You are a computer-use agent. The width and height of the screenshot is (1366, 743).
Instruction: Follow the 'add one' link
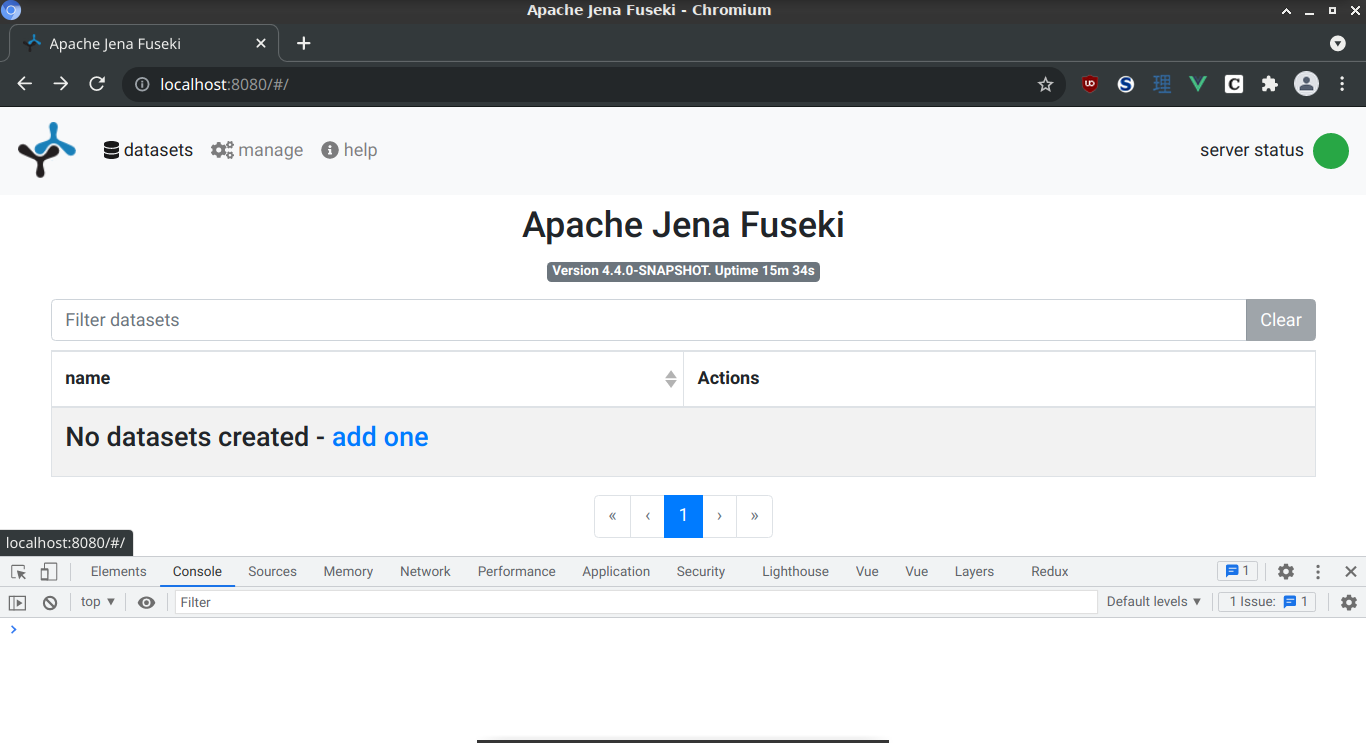380,437
